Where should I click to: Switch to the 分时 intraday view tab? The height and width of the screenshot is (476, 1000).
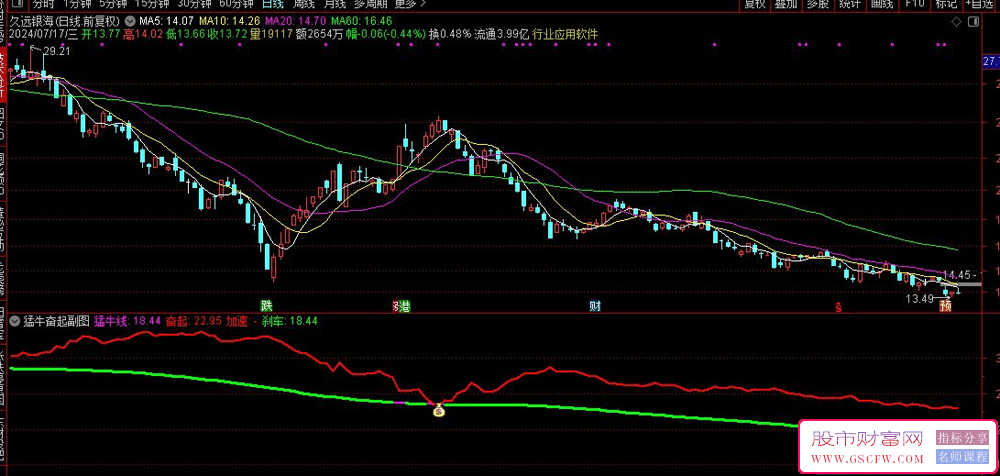click(x=45, y=3)
